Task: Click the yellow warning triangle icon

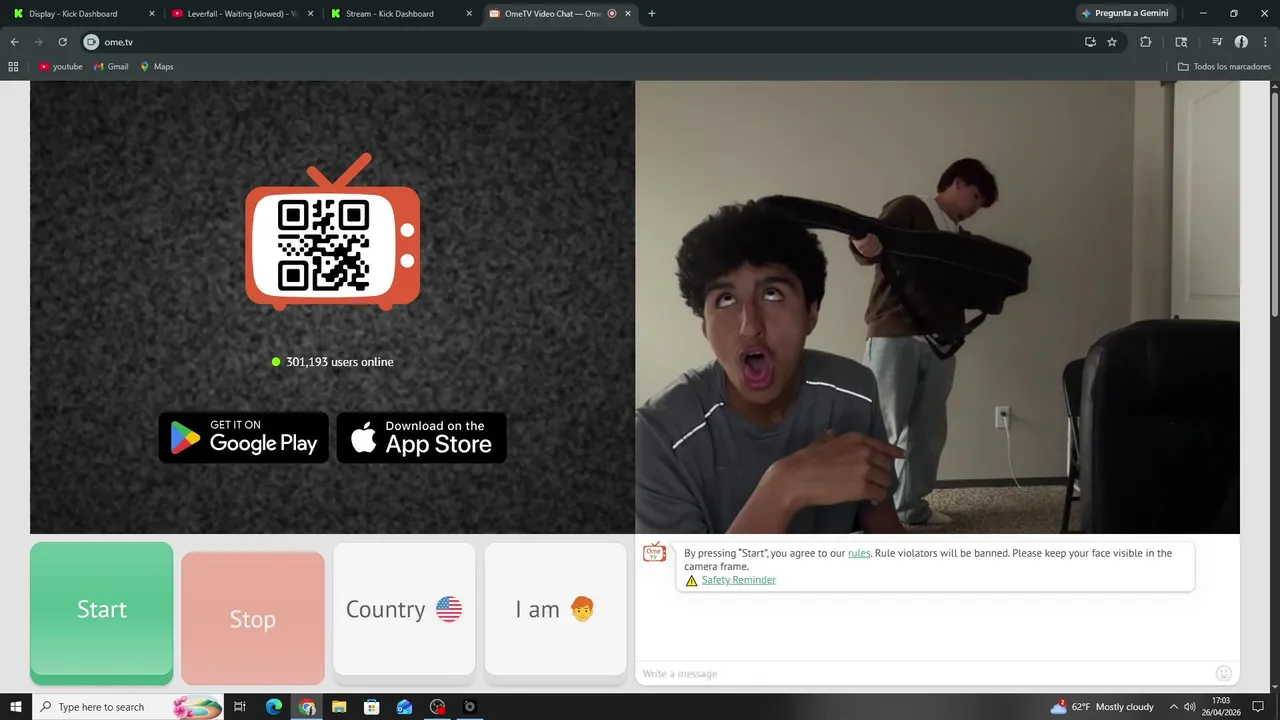Action: 691,580
